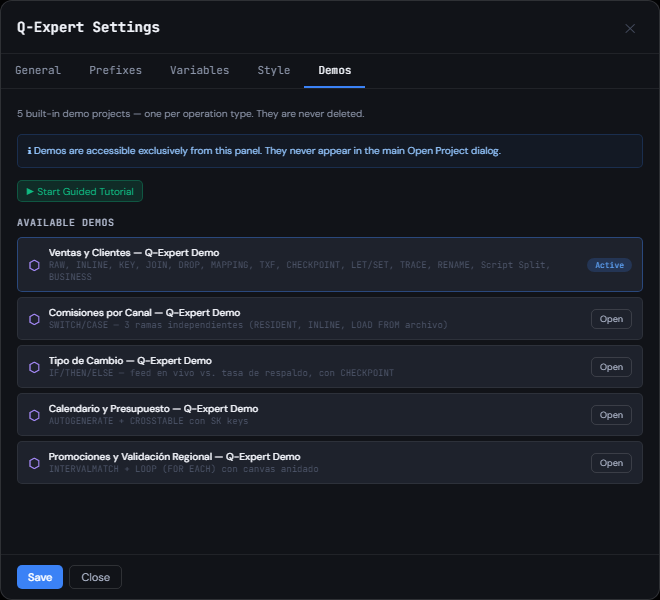
Task: Click the Active badge on Ventas y Clientes
Action: point(609,265)
